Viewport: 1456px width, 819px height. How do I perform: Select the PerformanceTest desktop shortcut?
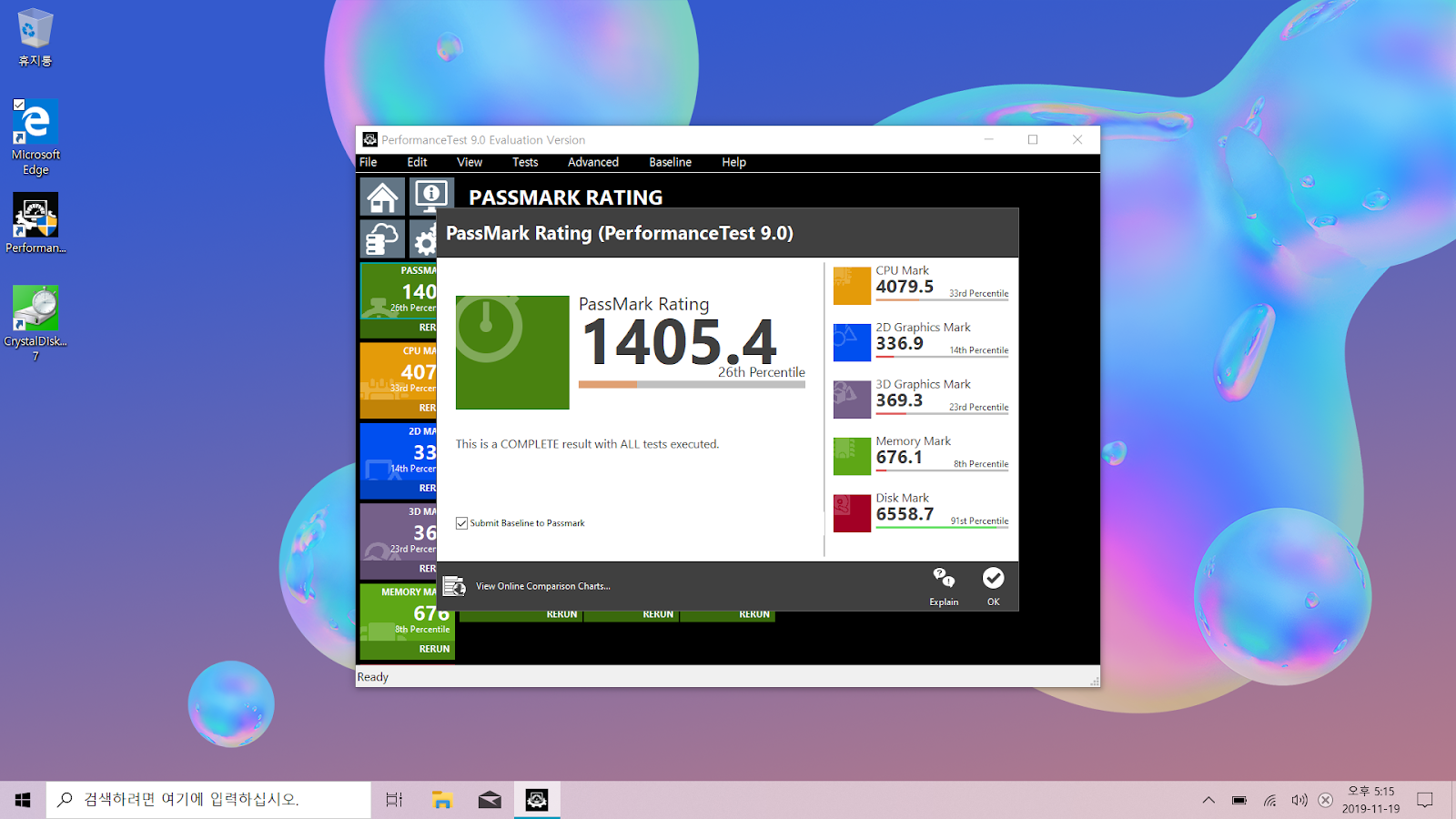(x=35, y=224)
